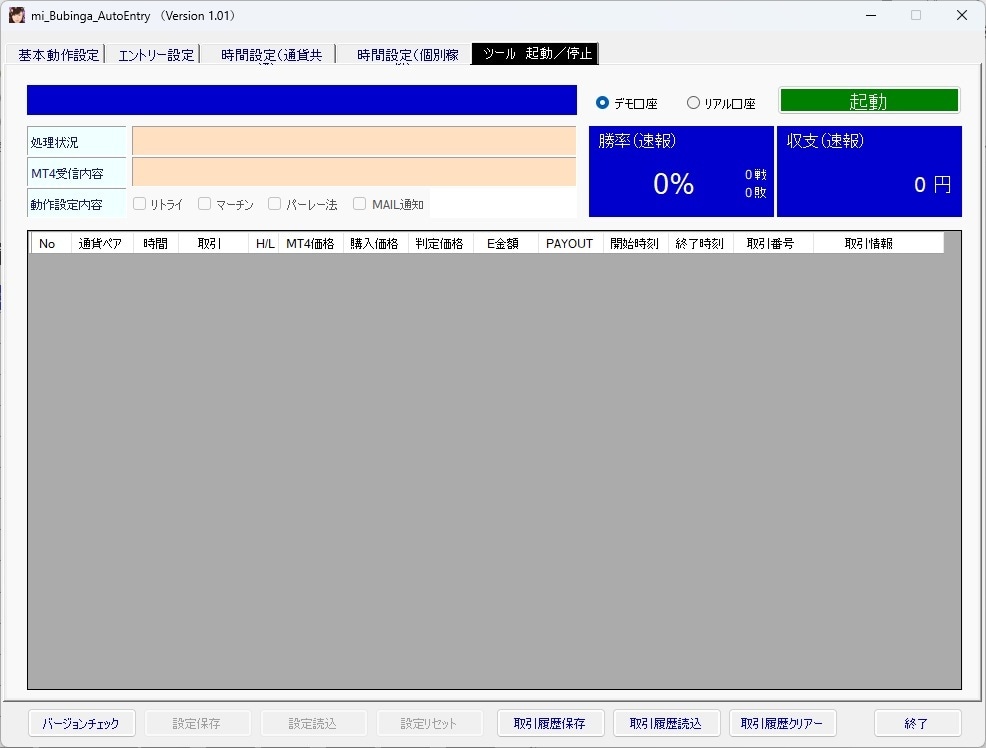Click the 設定保存 button

pos(197,723)
